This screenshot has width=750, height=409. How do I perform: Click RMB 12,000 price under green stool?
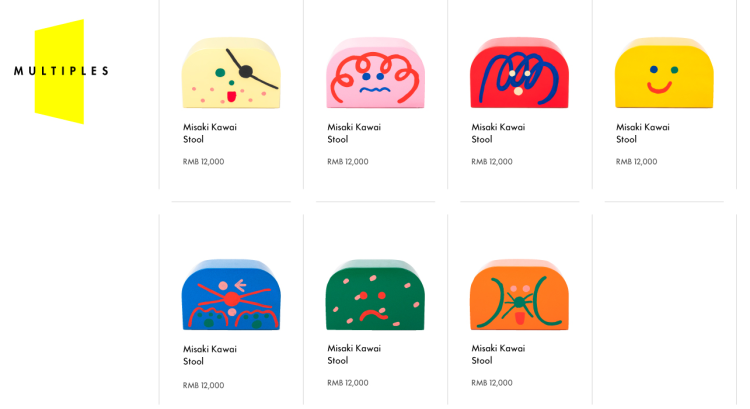(348, 383)
